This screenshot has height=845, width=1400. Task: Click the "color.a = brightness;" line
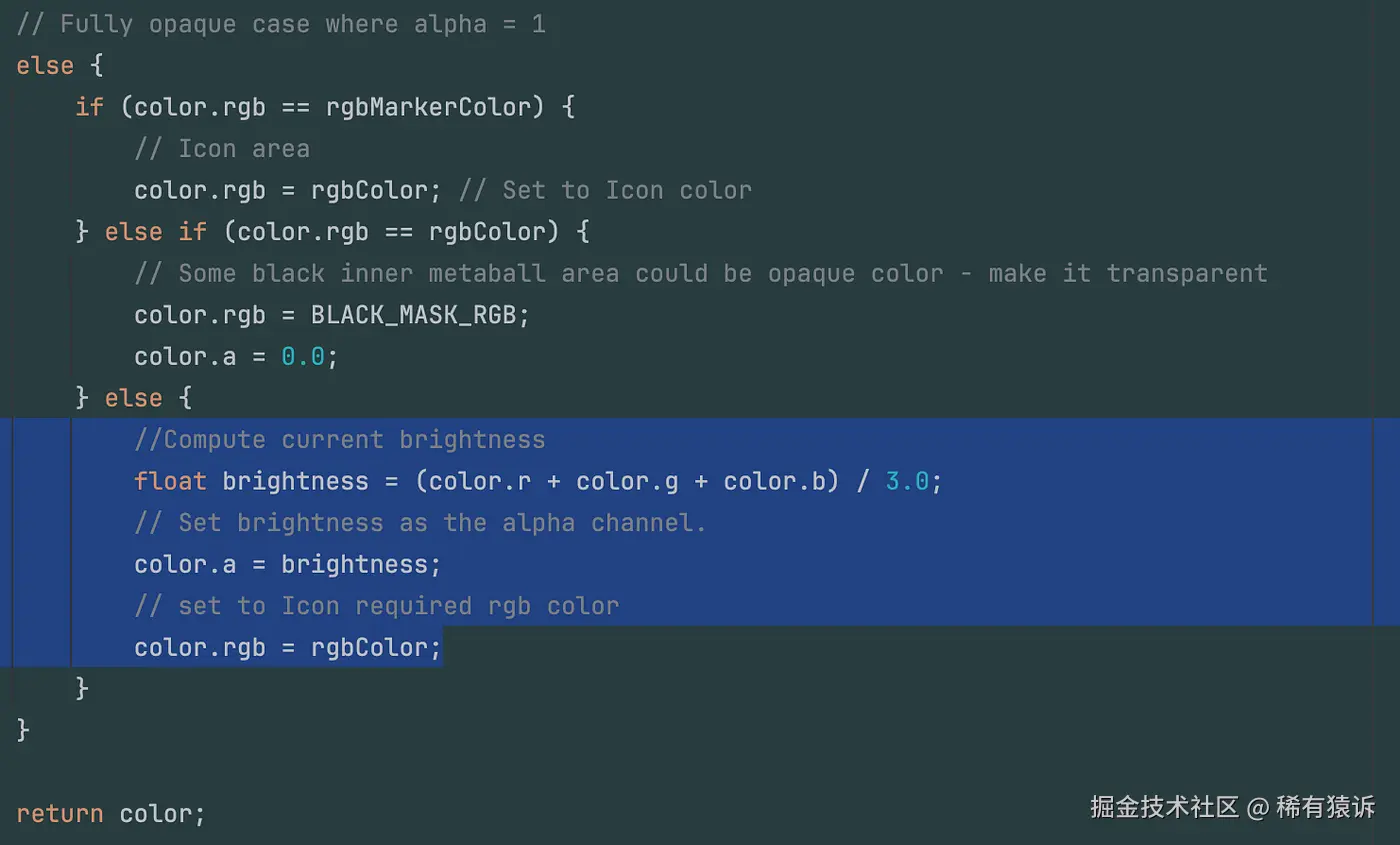pyautogui.click(x=287, y=565)
